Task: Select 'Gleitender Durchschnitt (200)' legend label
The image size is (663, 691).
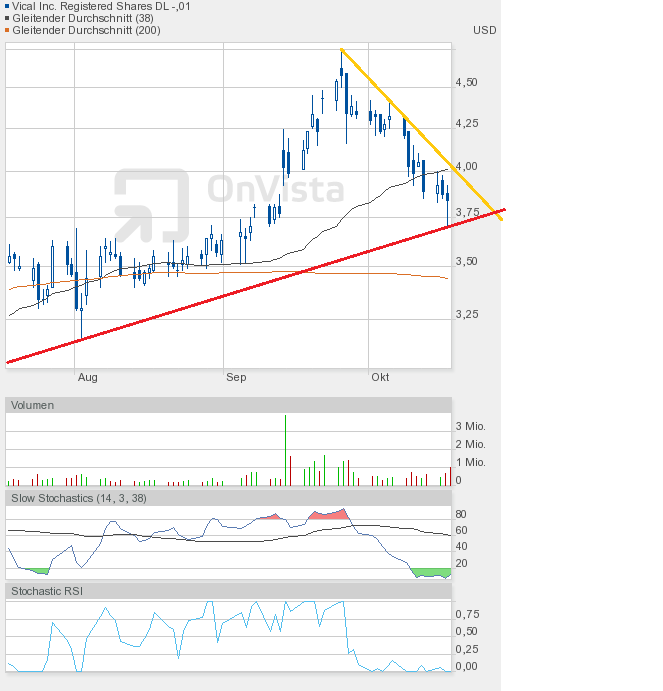Action: point(86,30)
